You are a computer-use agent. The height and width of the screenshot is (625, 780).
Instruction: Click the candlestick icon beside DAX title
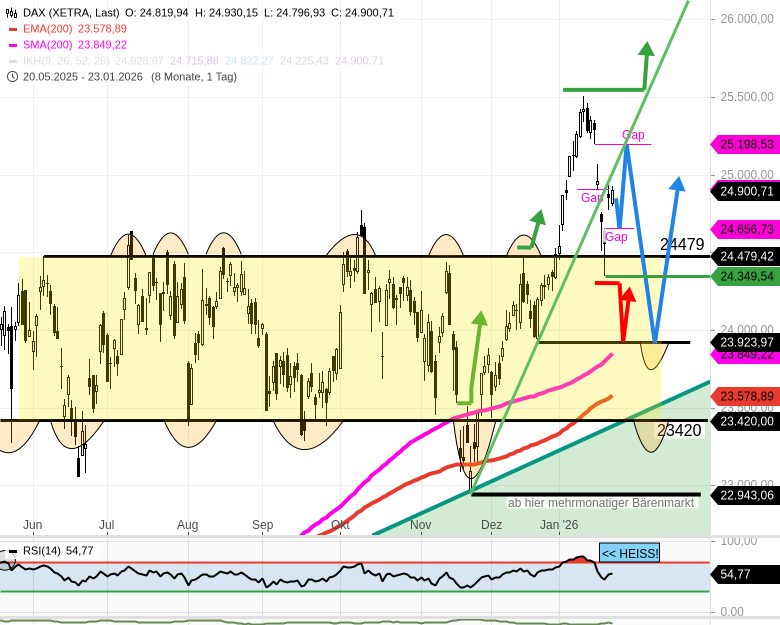pyautogui.click(x=13, y=13)
